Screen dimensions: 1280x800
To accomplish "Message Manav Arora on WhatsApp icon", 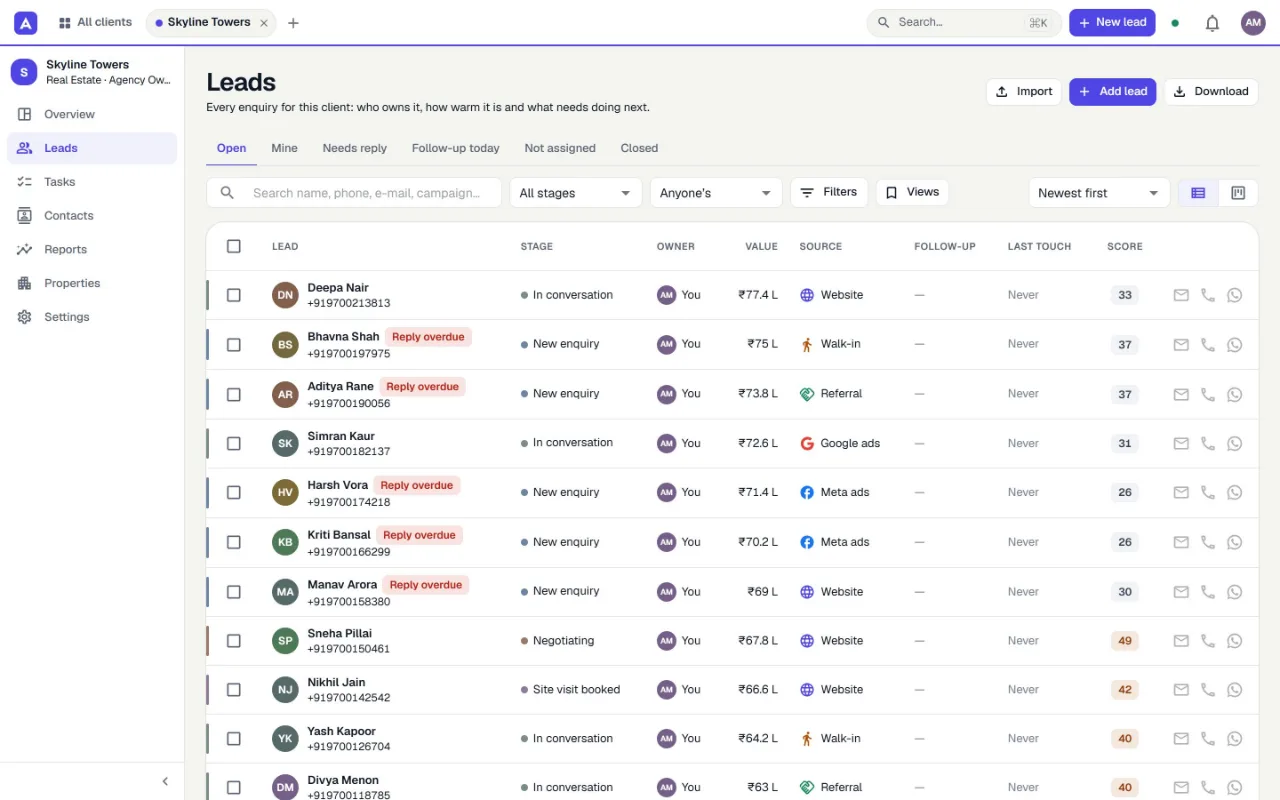I will [1235, 592].
